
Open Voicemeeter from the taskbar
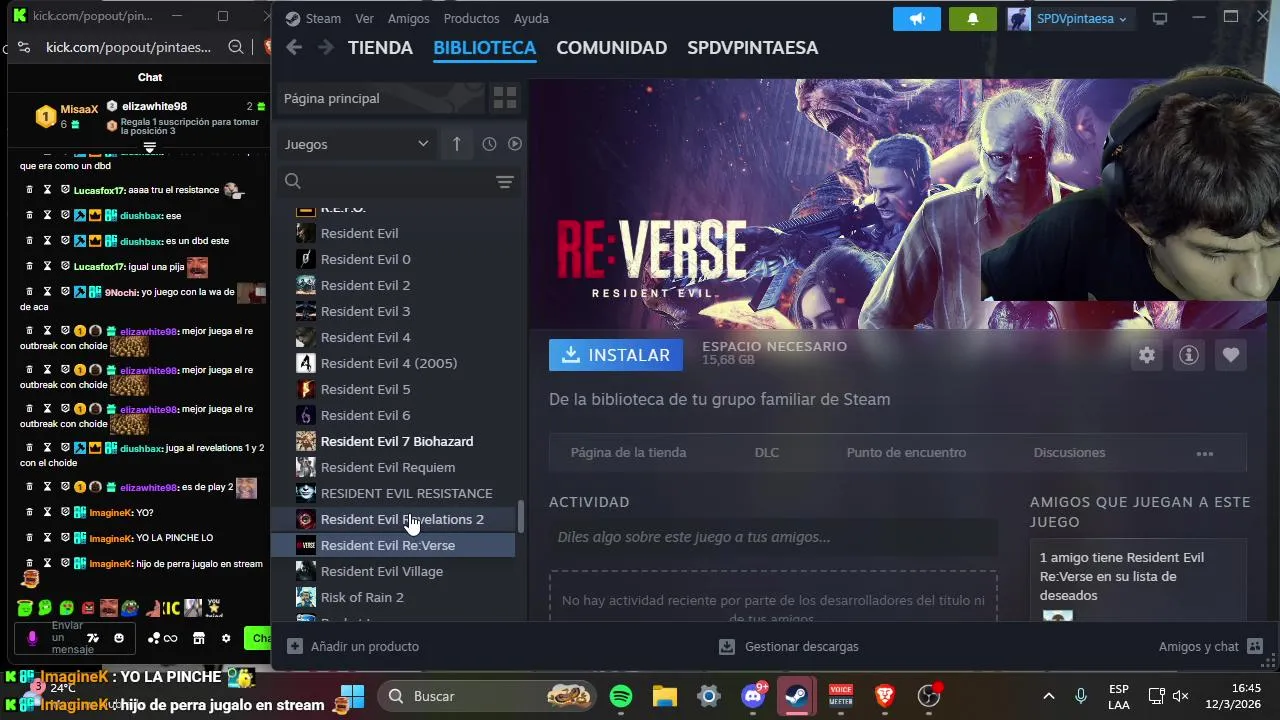point(841,696)
